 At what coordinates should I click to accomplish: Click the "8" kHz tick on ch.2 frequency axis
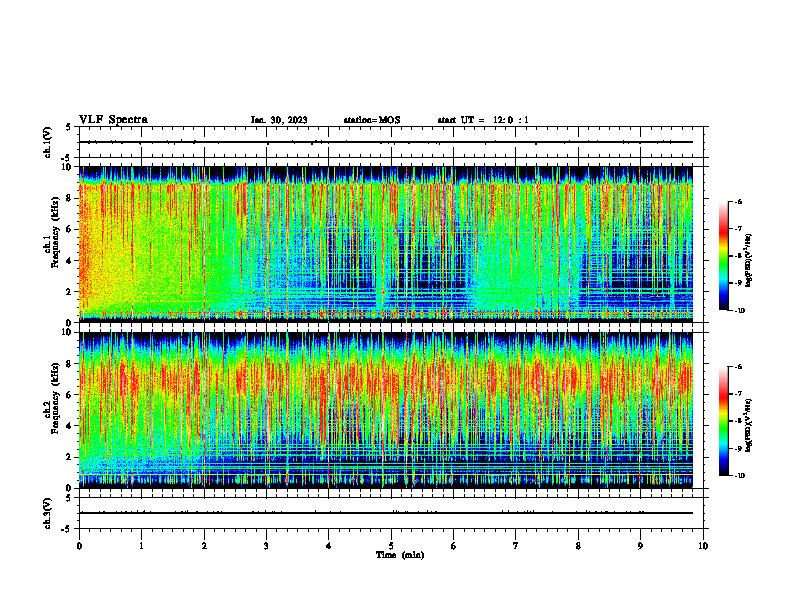[x=70, y=364]
